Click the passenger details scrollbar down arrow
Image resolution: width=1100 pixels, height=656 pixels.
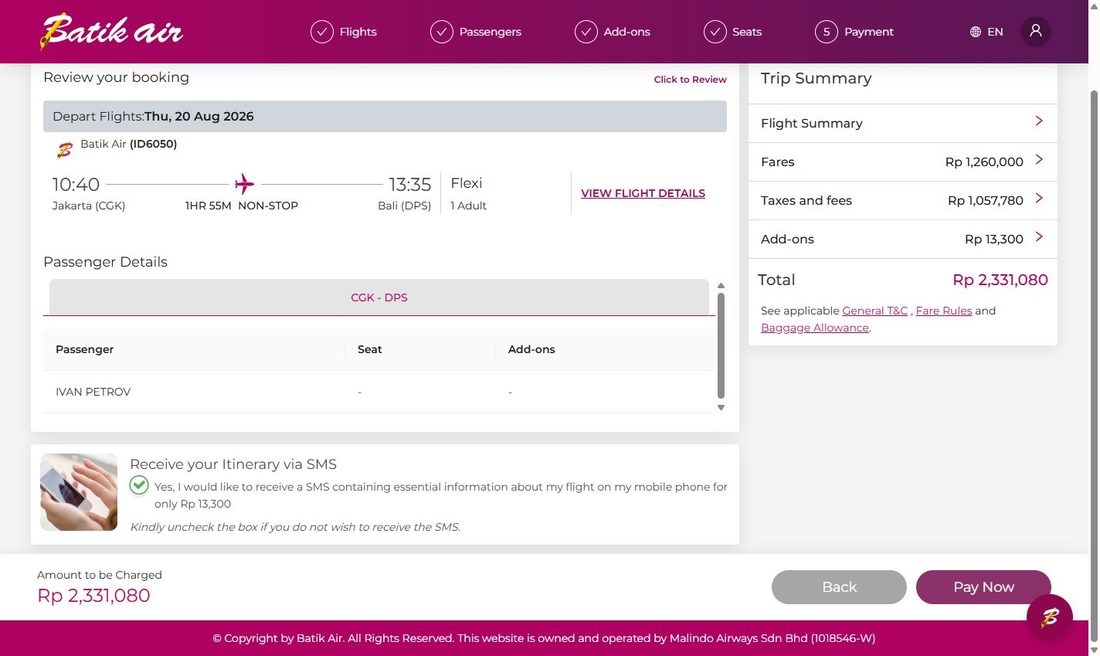point(720,408)
